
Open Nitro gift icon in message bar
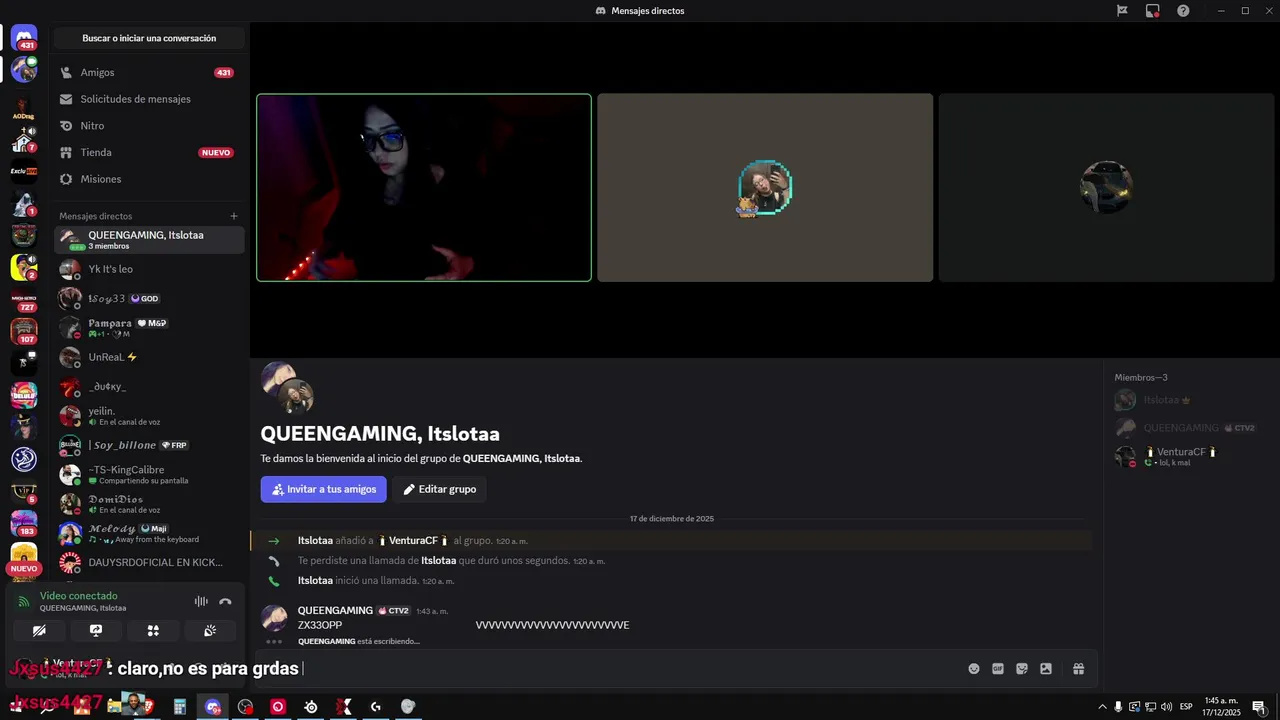pos(1079,669)
